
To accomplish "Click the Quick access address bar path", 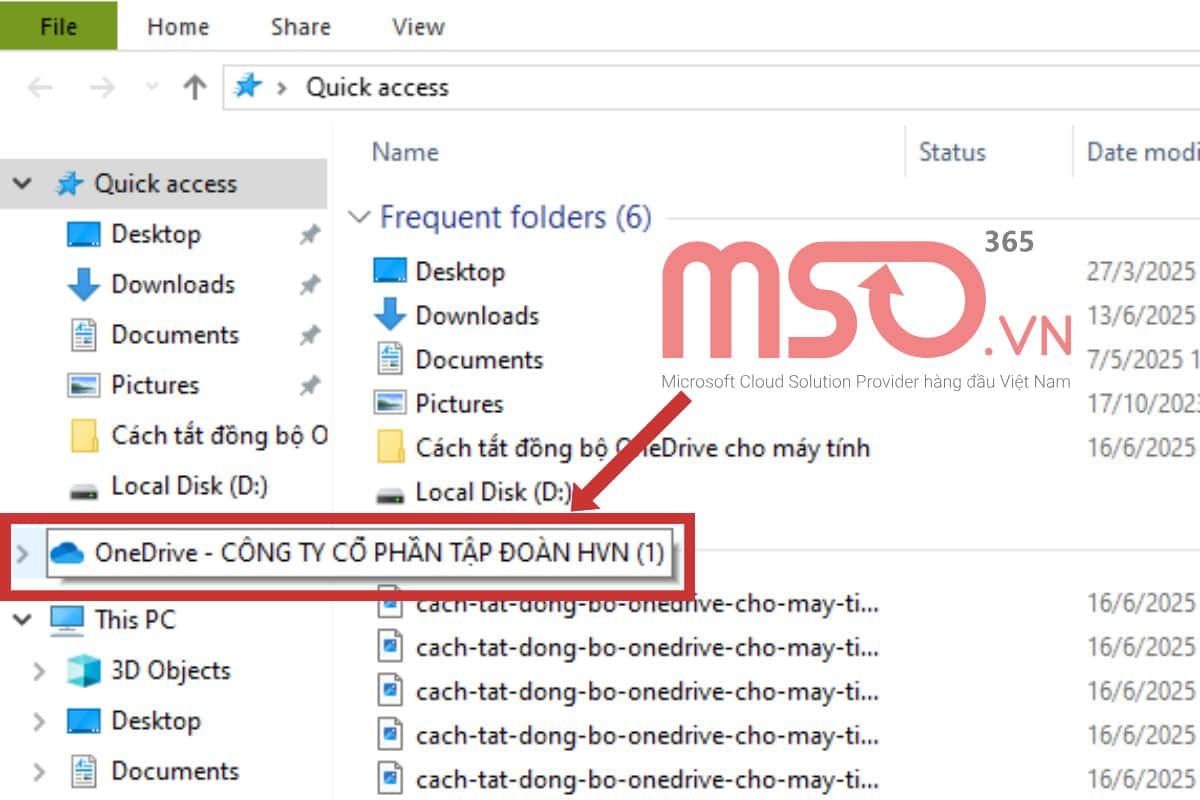I will [377, 87].
